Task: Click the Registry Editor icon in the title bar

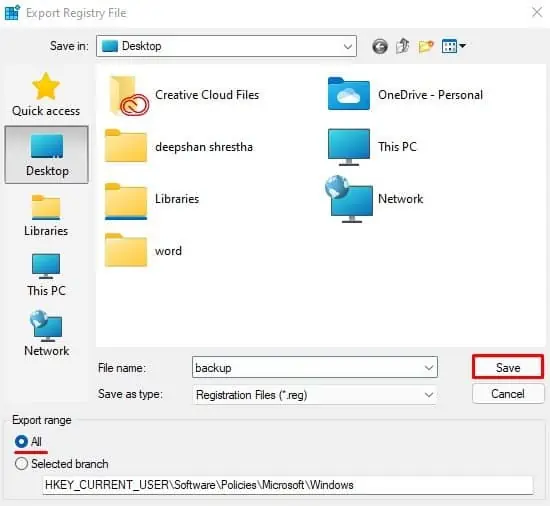Action: (x=12, y=13)
